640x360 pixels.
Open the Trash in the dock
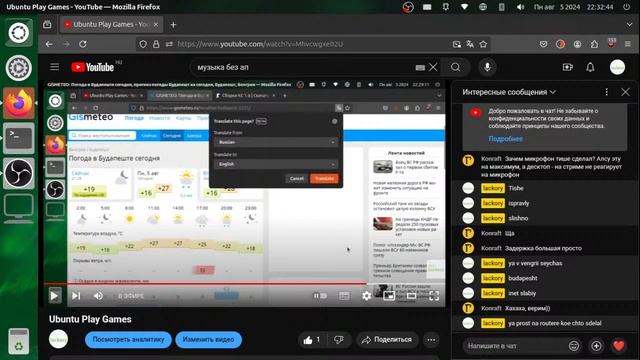[19, 341]
